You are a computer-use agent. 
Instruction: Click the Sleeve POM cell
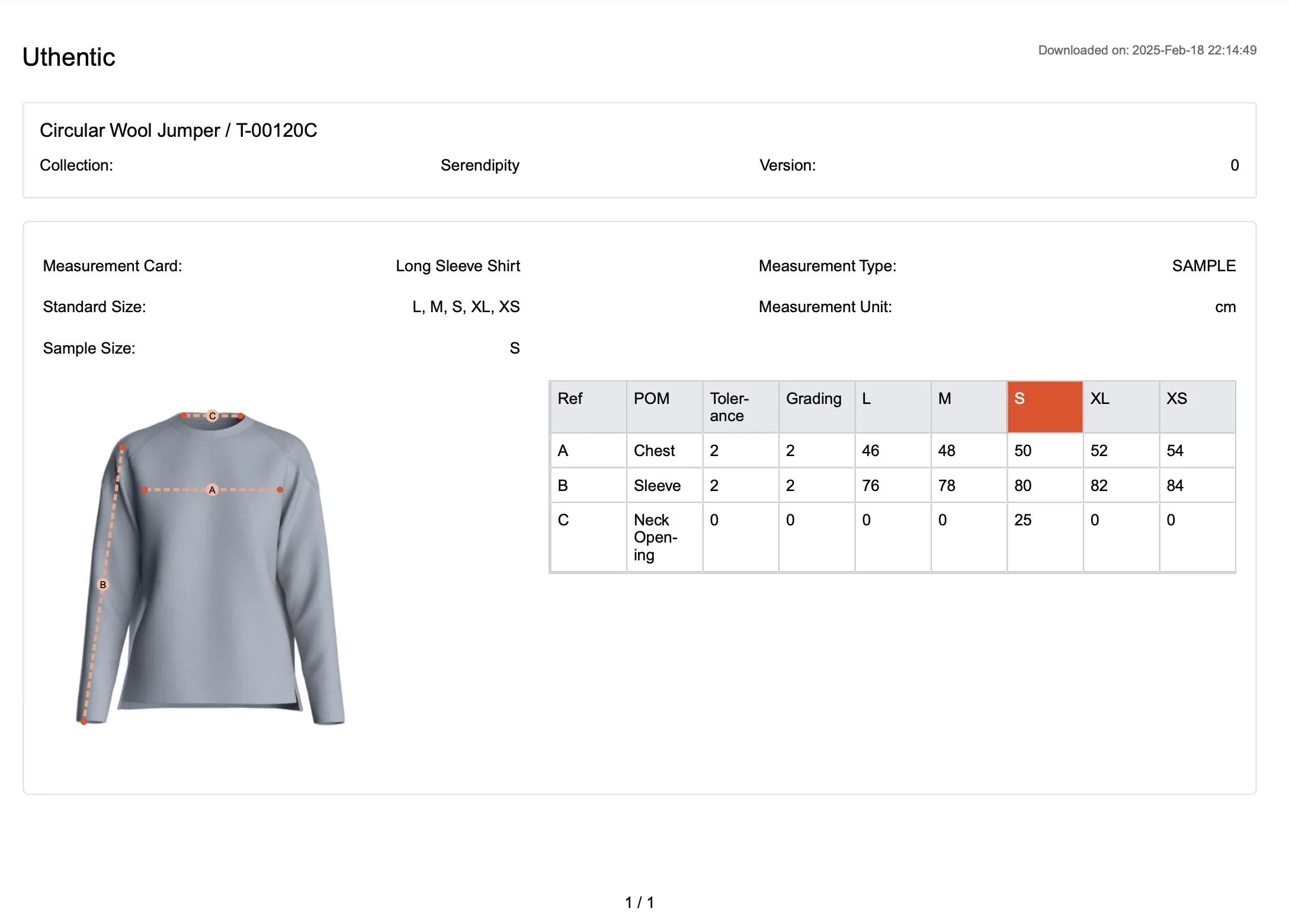click(x=665, y=486)
